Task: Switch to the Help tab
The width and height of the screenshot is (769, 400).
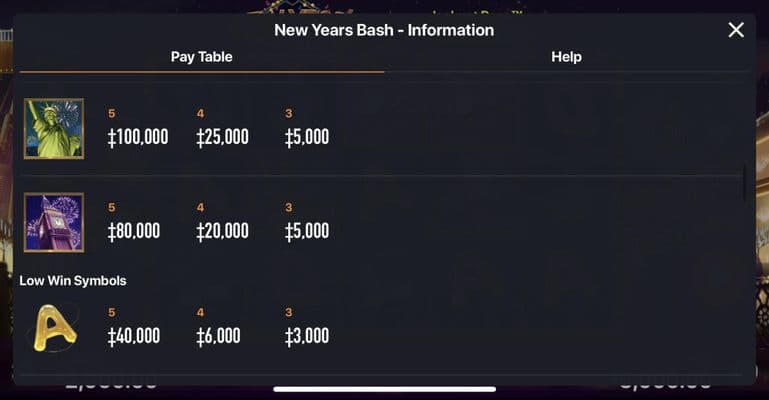Action: (x=566, y=57)
